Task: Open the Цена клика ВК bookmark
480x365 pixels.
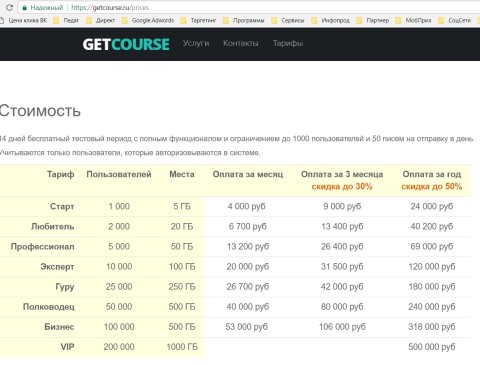Action: [23, 20]
